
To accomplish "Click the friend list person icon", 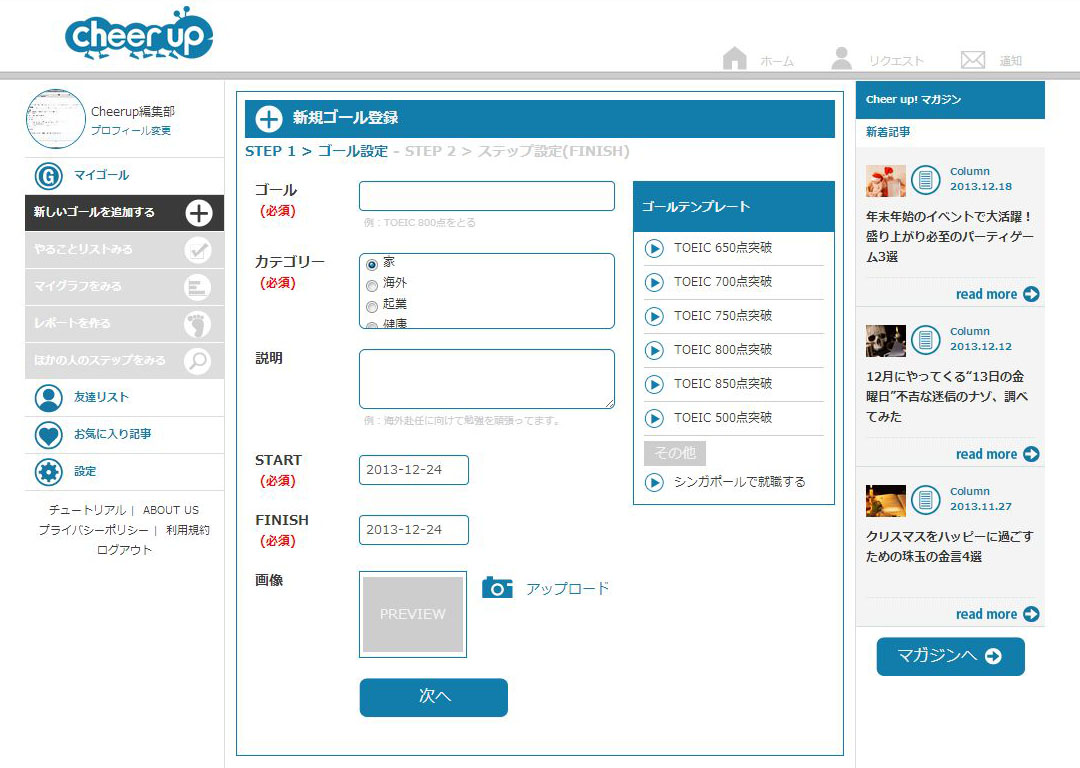I will click(x=48, y=398).
